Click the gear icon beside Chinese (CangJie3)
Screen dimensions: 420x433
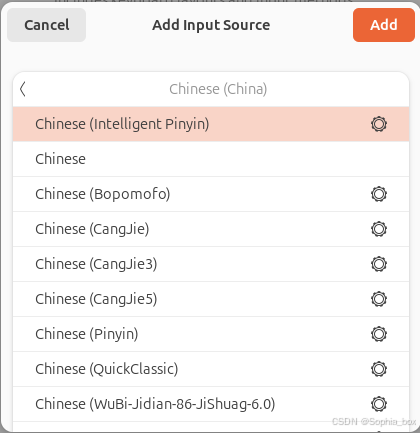click(x=379, y=264)
